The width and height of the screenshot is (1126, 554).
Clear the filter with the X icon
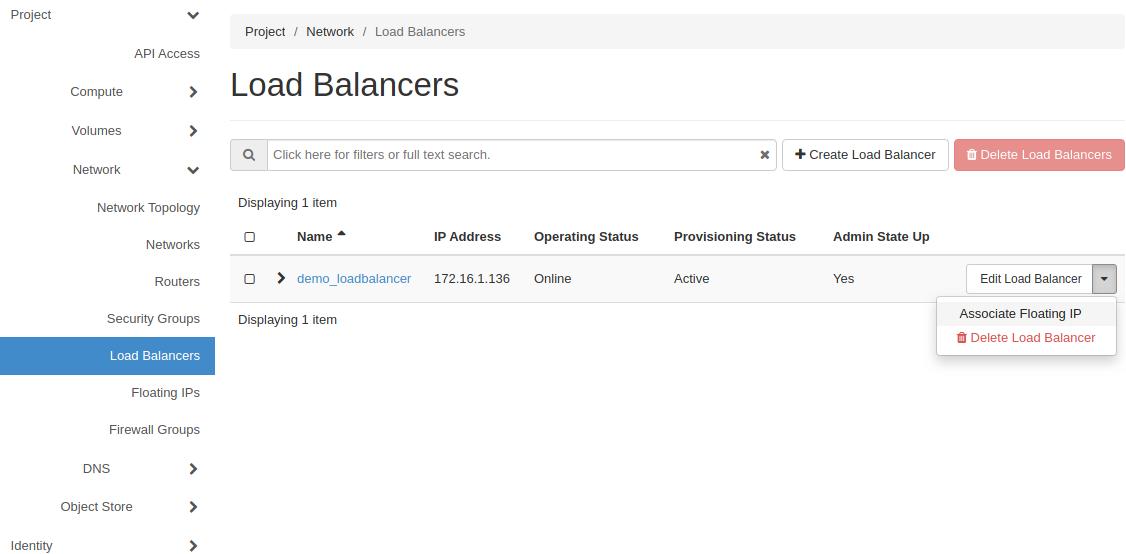[x=764, y=155]
